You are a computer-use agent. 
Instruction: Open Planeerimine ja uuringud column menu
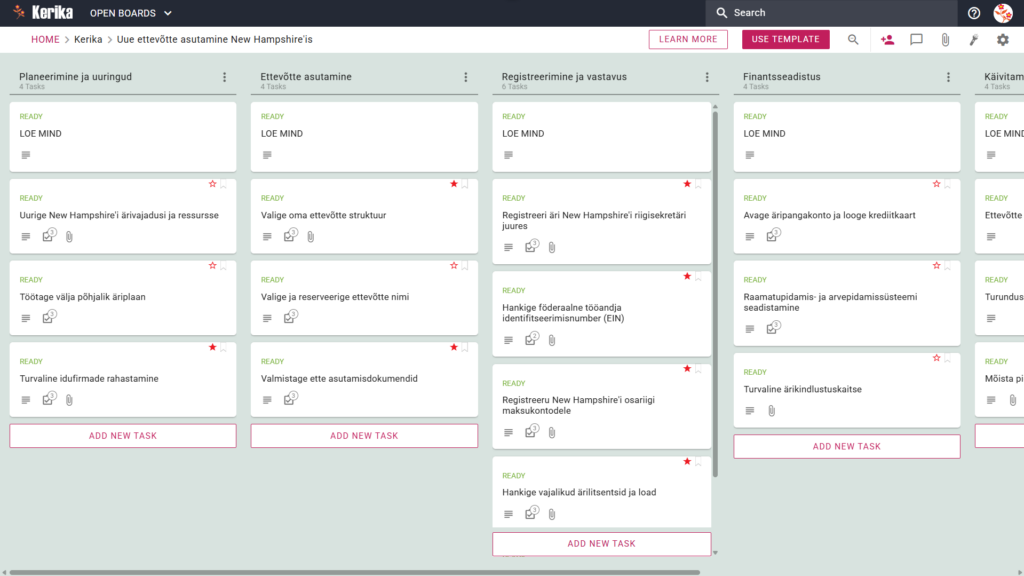(225, 77)
